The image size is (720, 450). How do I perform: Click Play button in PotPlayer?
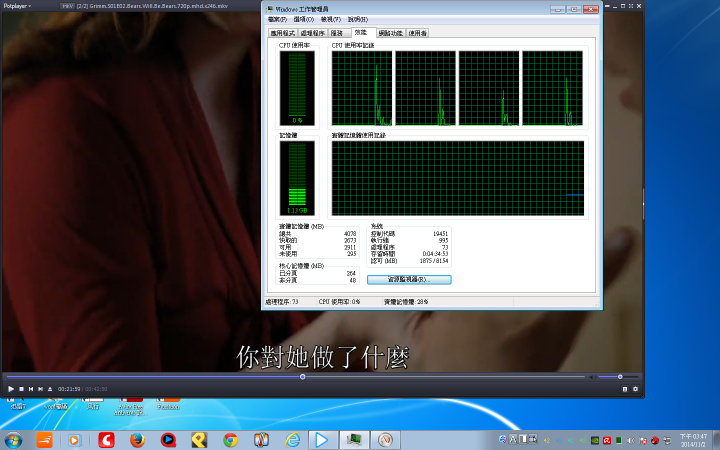pos(11,389)
